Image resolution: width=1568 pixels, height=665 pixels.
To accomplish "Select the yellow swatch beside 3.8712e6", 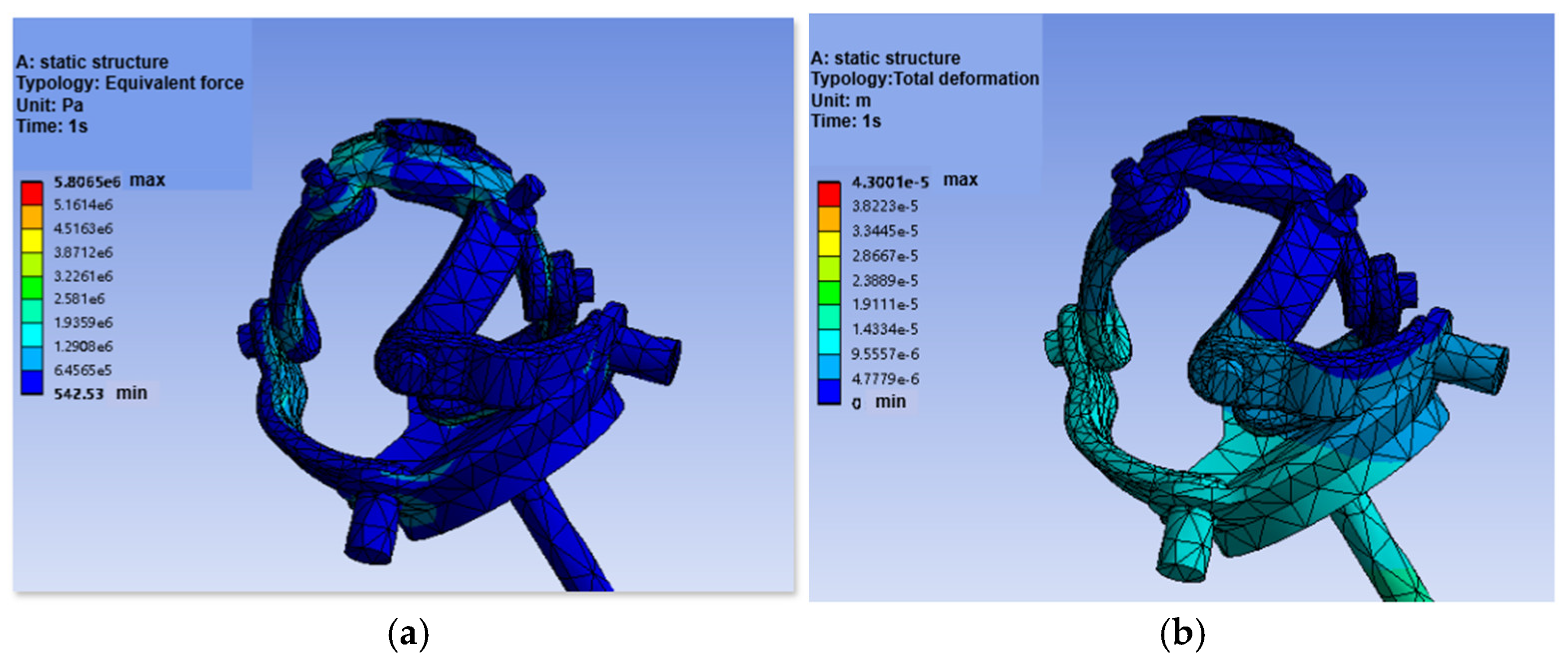I will coord(31,240).
